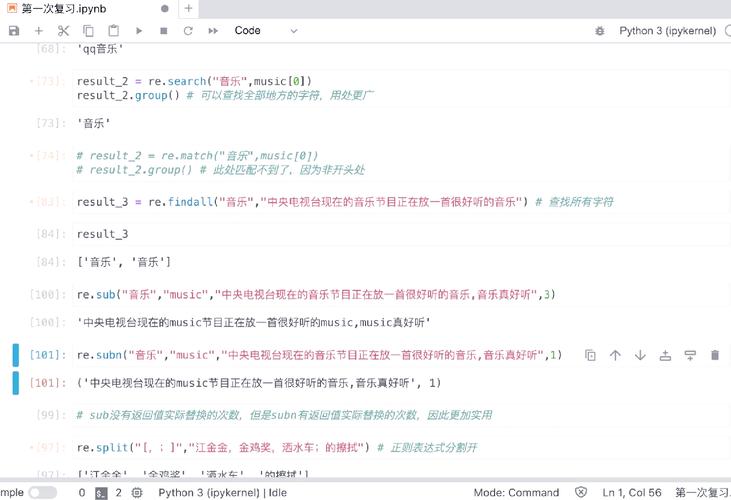Open a new launcher tab with plus
731x500 pixels.
click(188, 8)
